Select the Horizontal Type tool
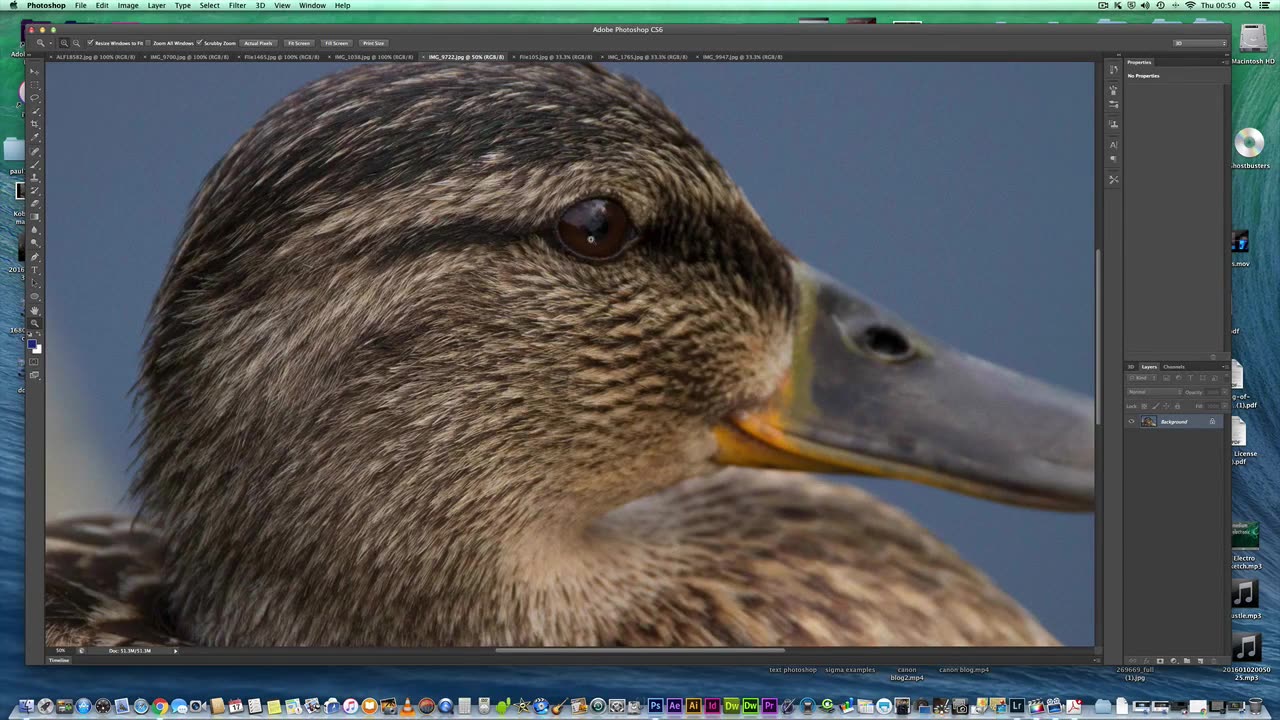Viewport: 1280px width, 720px height. (34, 270)
